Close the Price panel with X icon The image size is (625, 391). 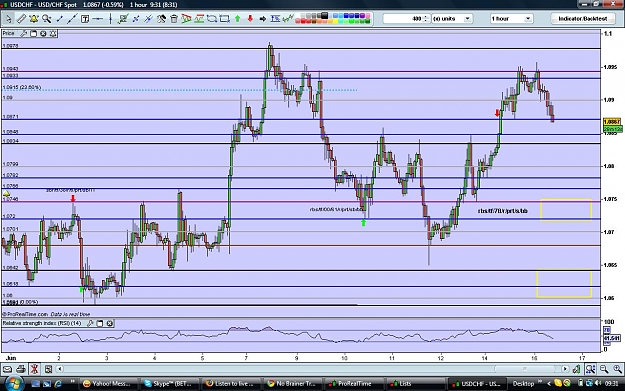tap(43, 33)
